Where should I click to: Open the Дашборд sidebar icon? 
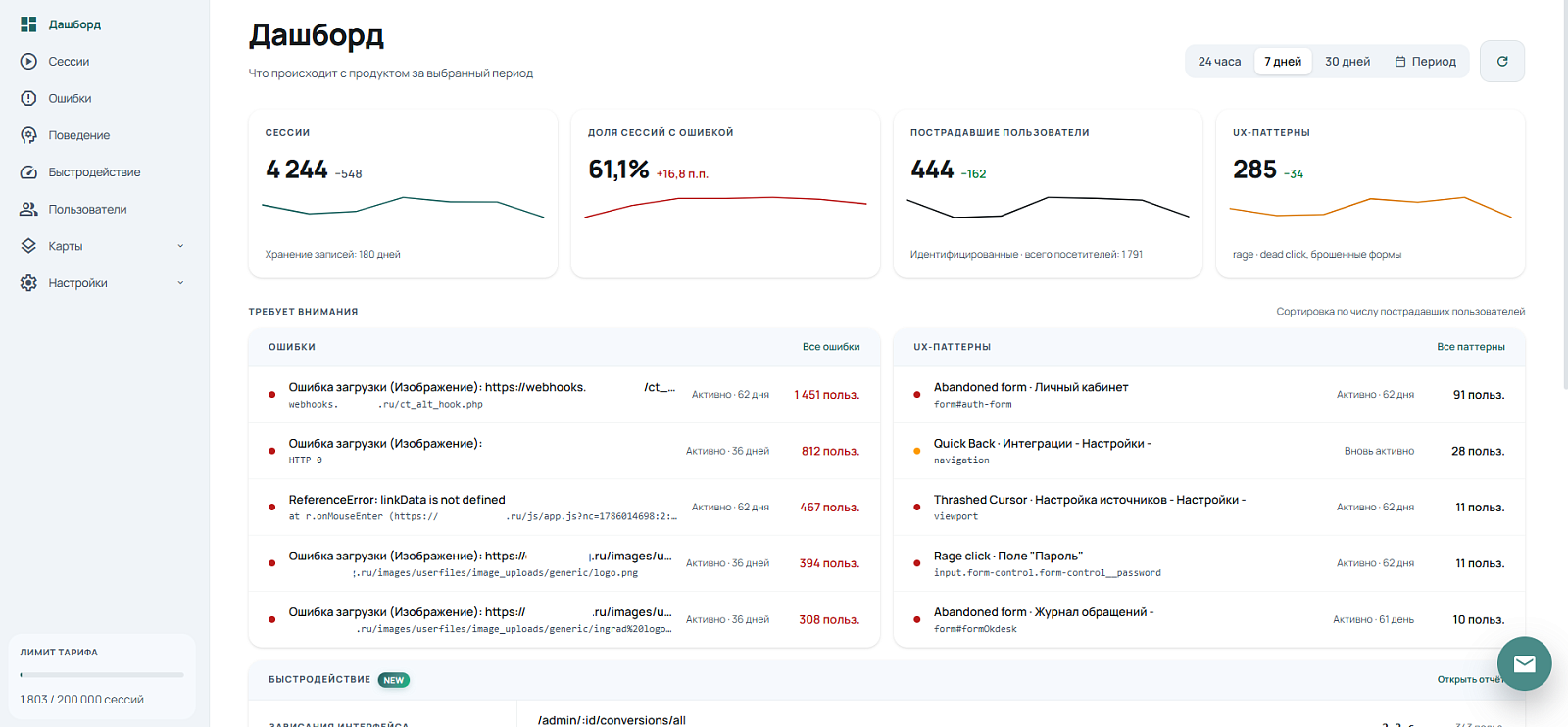pyautogui.click(x=28, y=24)
